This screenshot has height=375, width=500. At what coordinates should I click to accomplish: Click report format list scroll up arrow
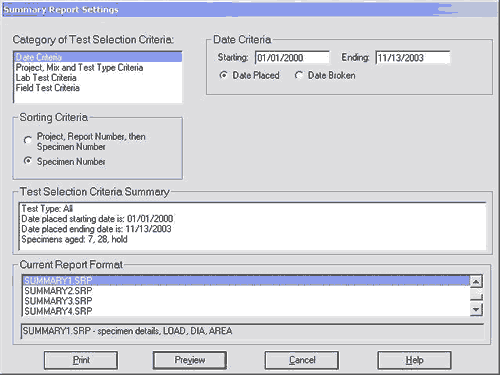pyautogui.click(x=476, y=282)
